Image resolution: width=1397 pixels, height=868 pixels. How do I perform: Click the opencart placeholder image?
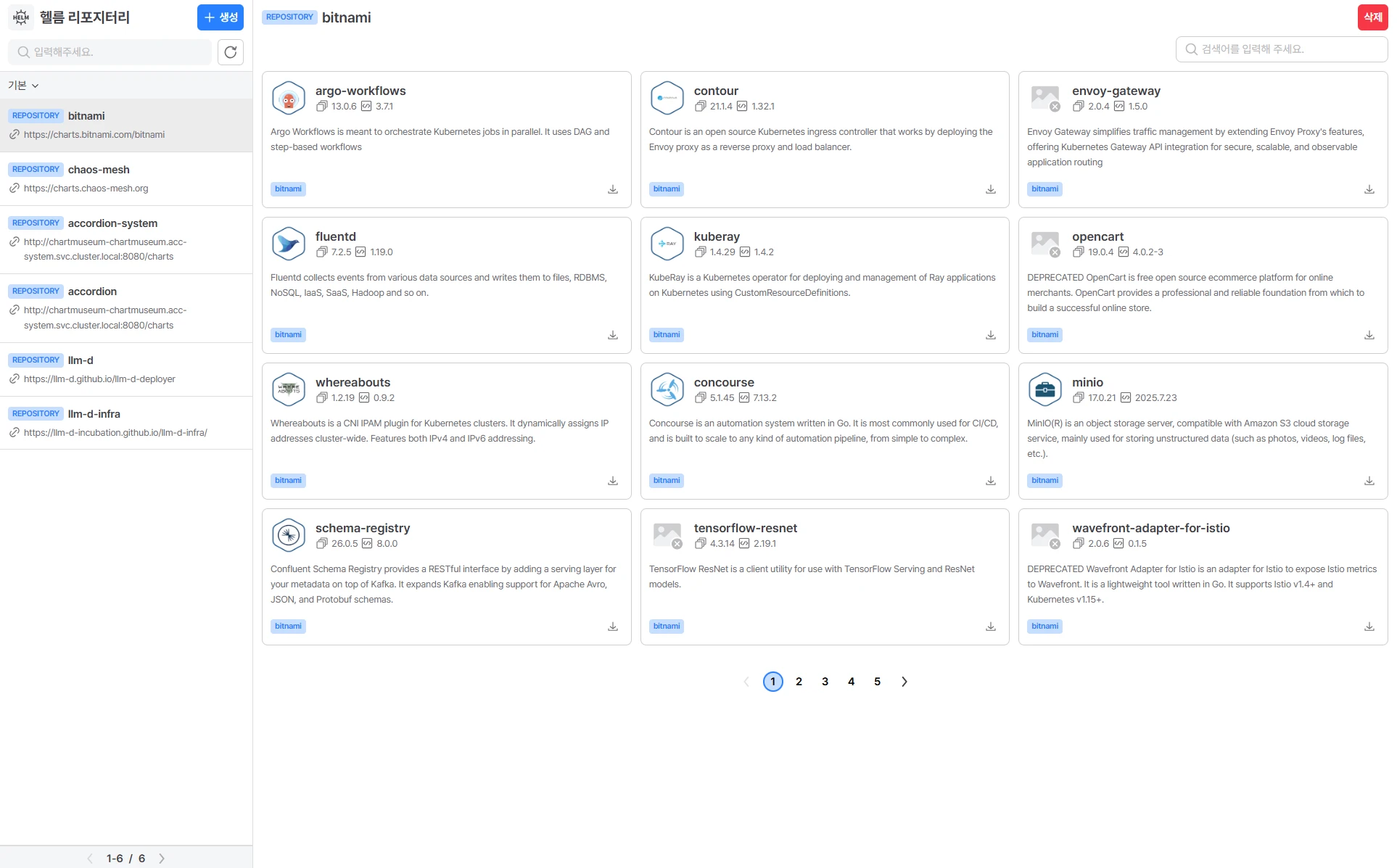(1045, 244)
